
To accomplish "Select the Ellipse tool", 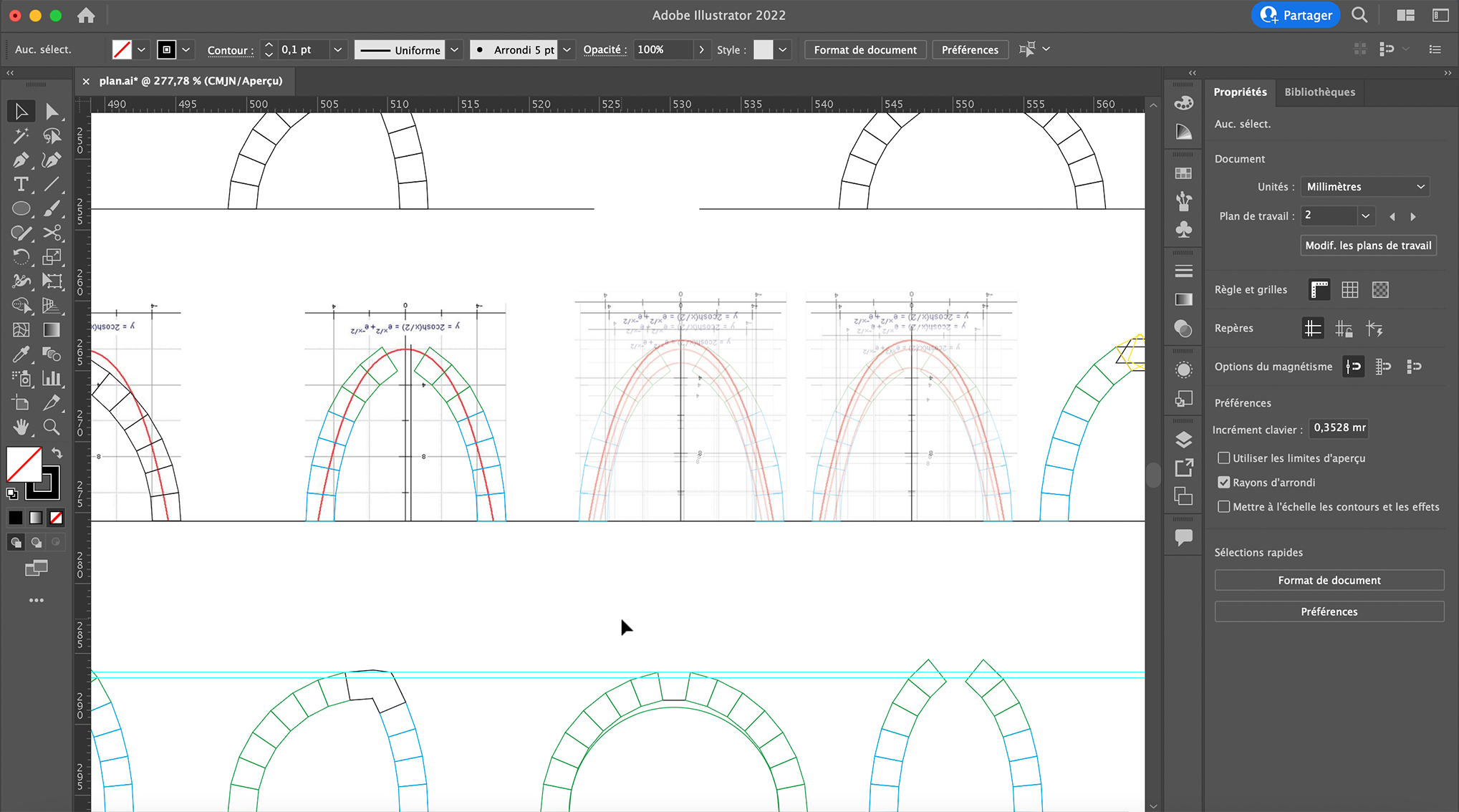I will tap(21, 208).
